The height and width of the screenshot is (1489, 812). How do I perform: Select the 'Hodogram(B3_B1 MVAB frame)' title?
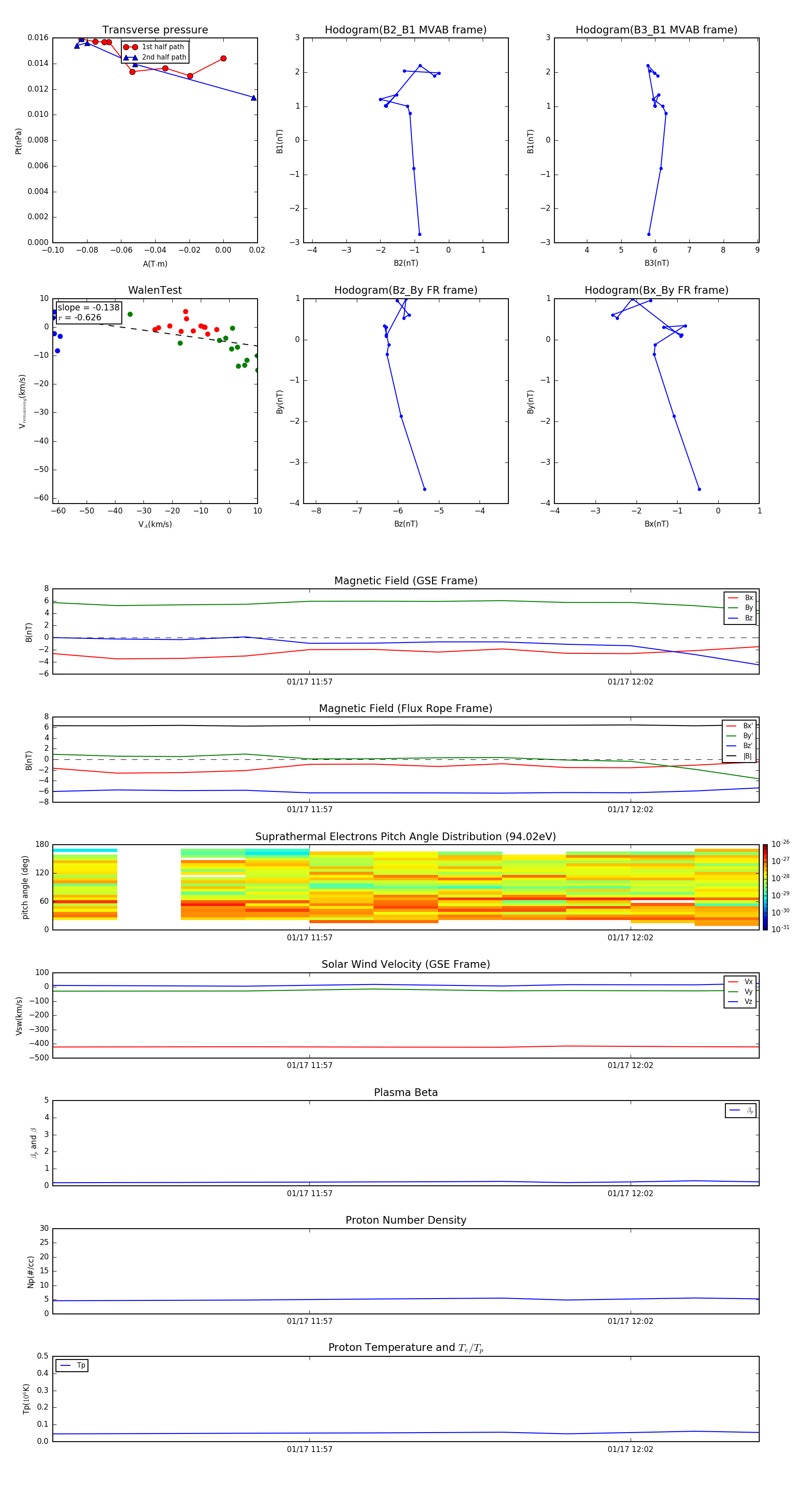[x=656, y=30]
